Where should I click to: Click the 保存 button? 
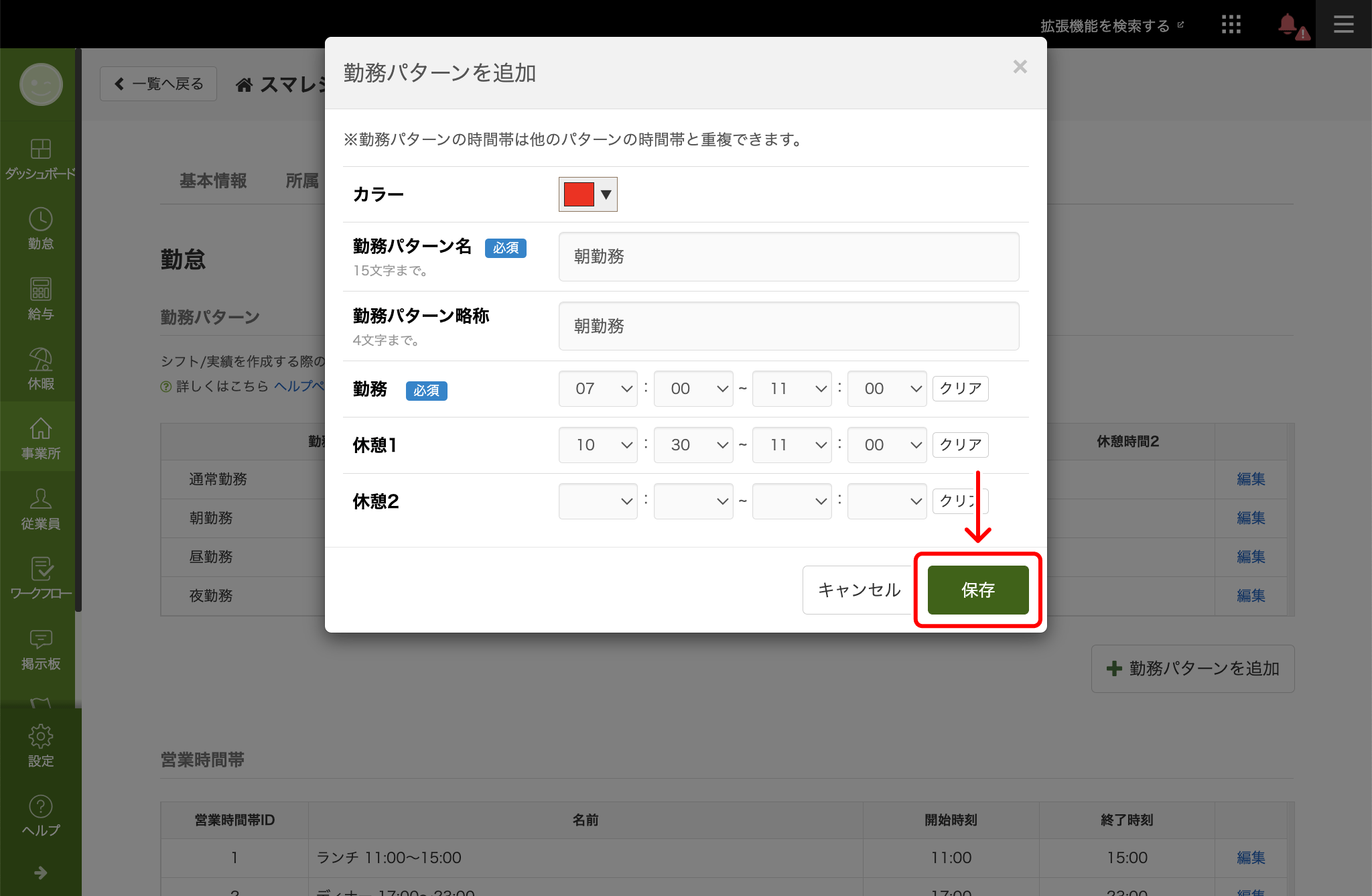[x=977, y=590]
